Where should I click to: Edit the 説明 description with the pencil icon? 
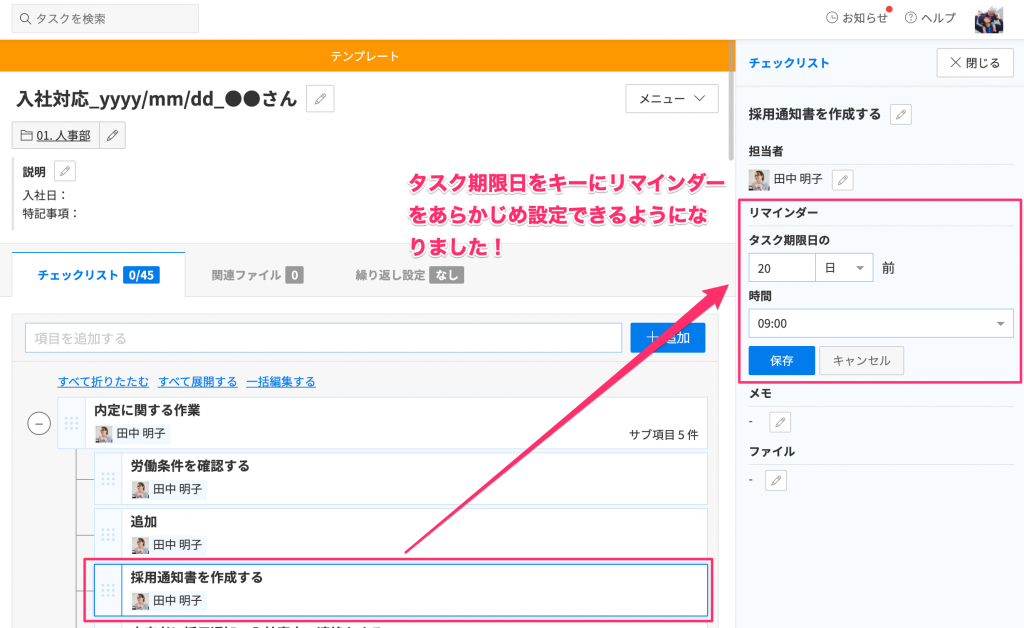pos(65,171)
